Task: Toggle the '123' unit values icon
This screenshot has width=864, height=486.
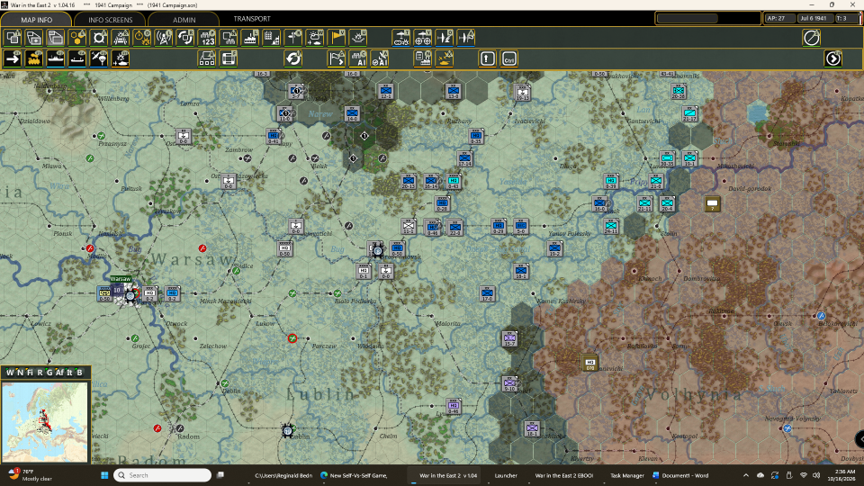Action: [207, 38]
